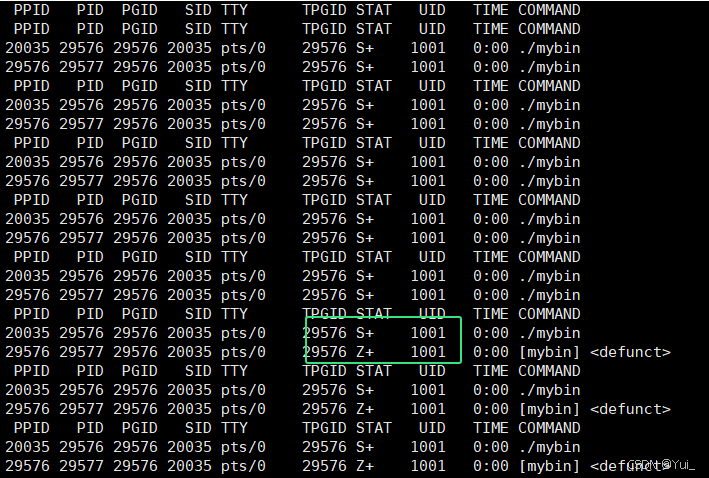Click 'TTY' in the topmost header line
This screenshot has width=709, height=478.
[234, 10]
